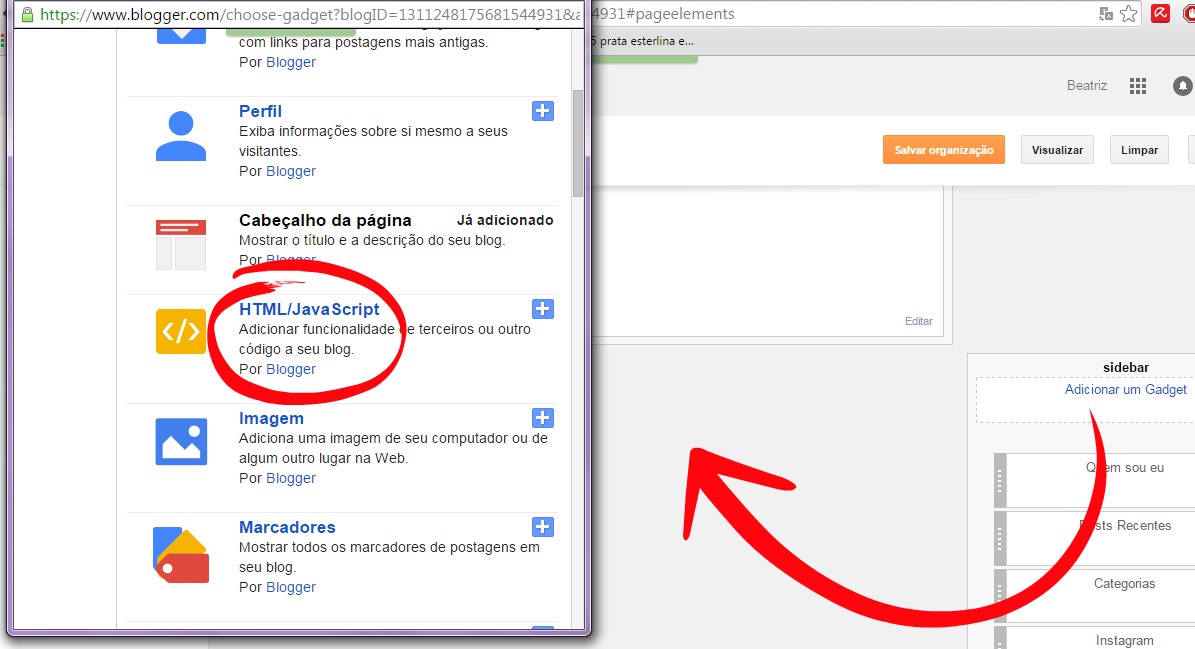Click the Visualizar button
This screenshot has height=649, width=1195.
tap(1057, 149)
